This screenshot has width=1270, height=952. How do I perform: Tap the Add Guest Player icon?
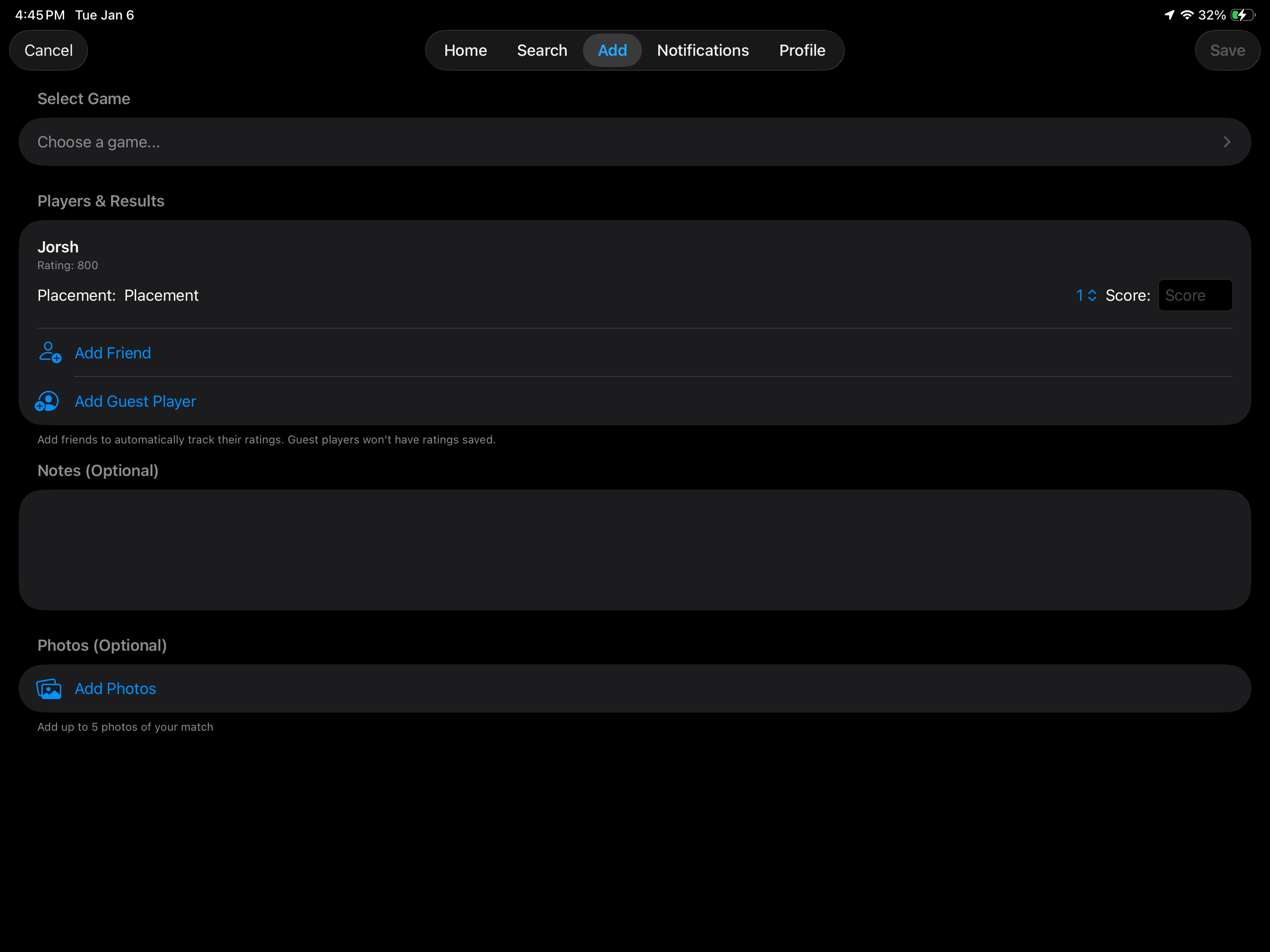47,401
